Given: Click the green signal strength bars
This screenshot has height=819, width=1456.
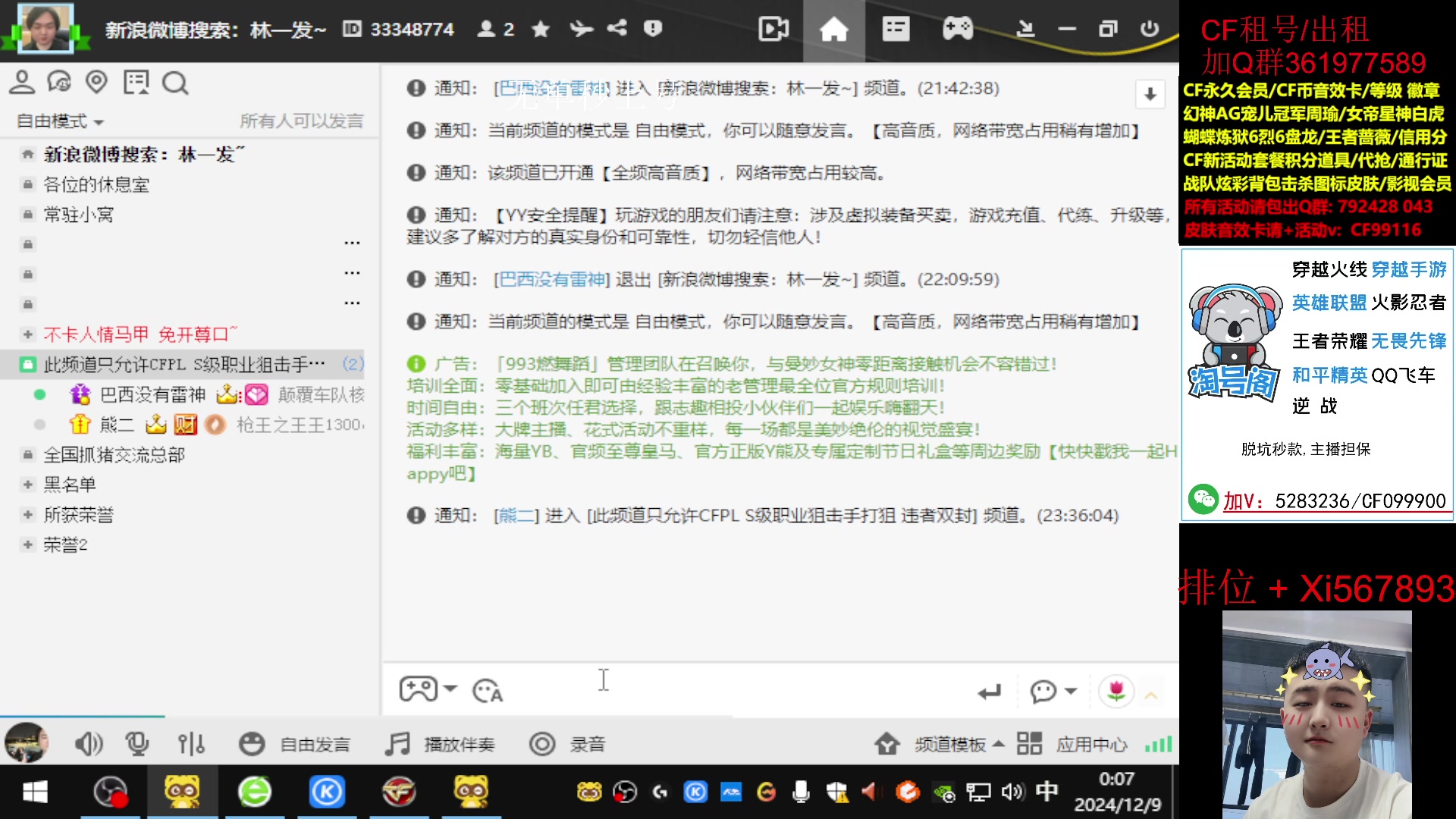Looking at the screenshot, I should (x=1158, y=745).
